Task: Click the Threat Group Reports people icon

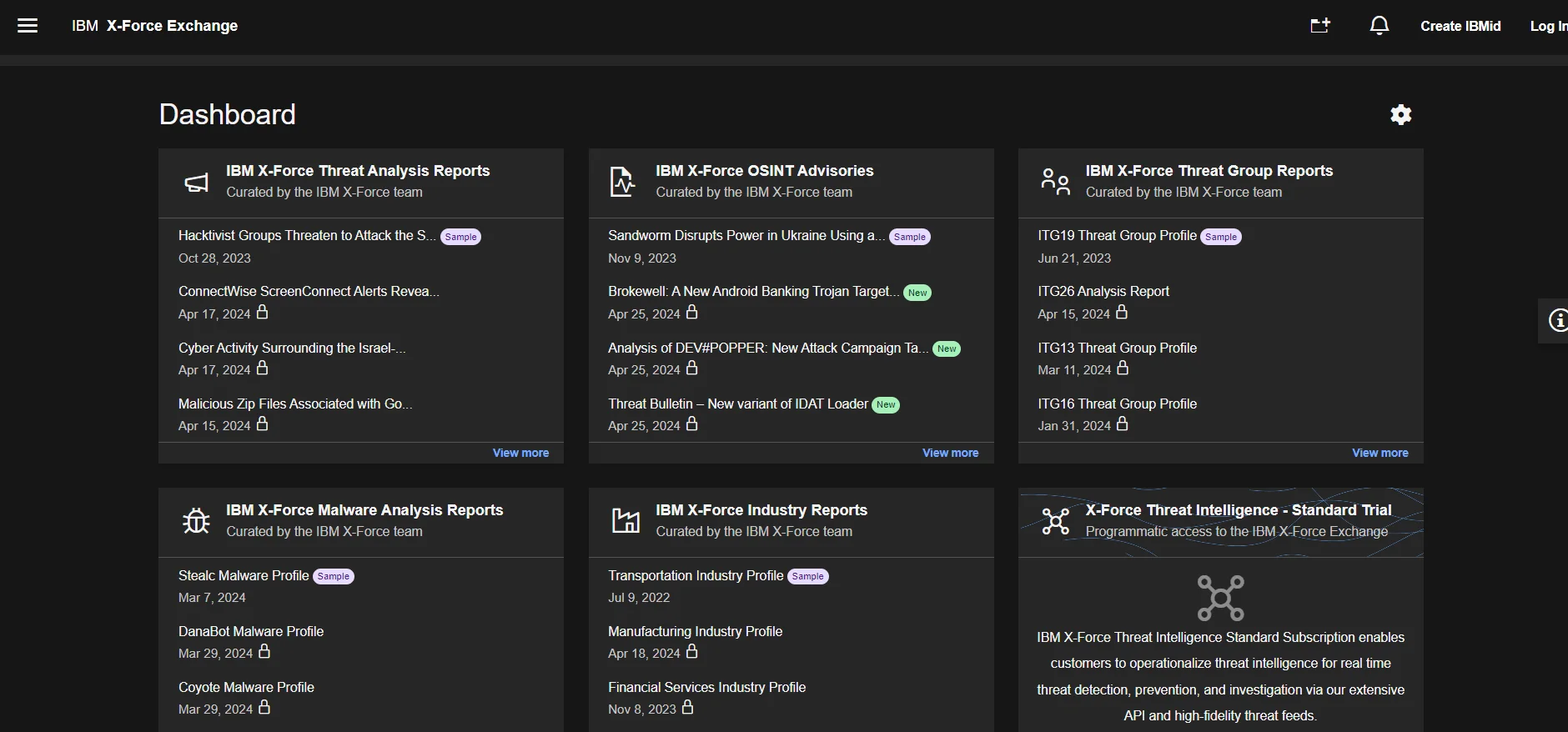Action: coord(1055,182)
